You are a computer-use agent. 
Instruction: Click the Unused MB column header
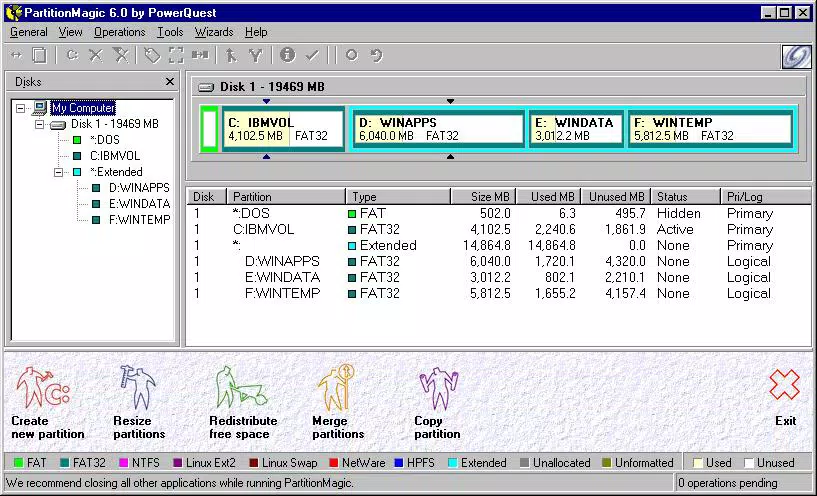coord(616,197)
